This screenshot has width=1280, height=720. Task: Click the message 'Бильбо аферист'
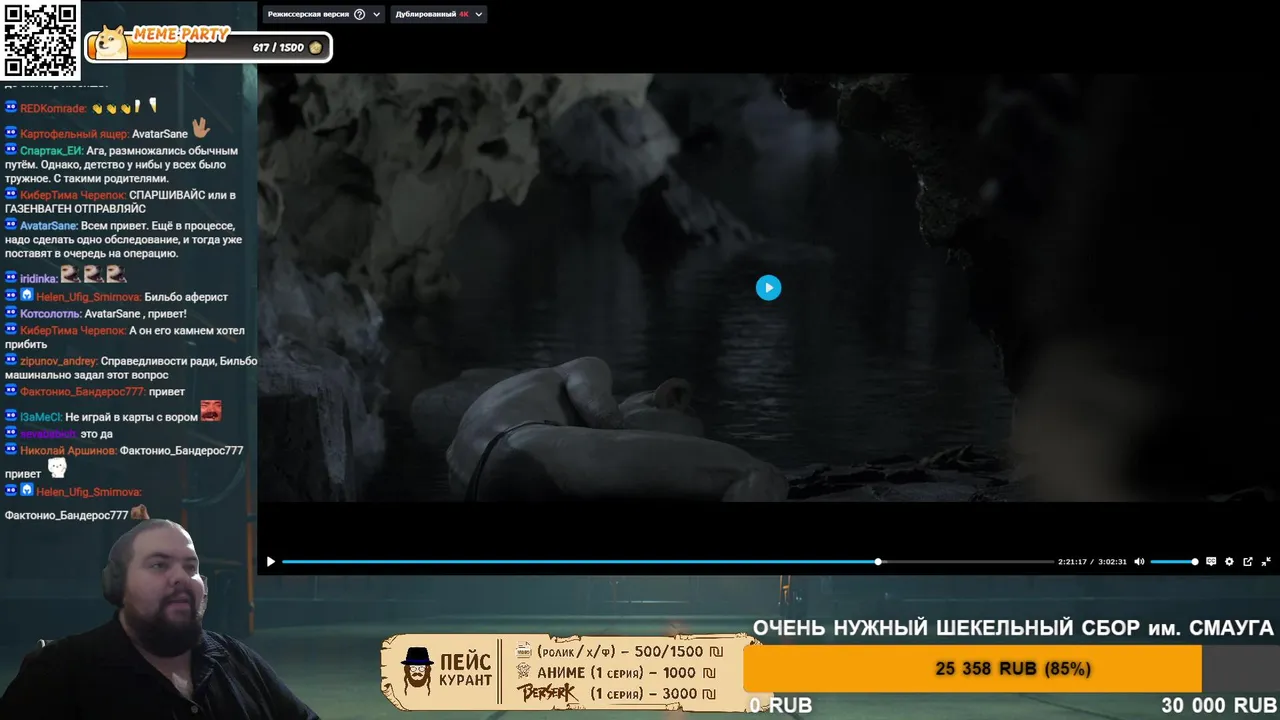tap(186, 297)
